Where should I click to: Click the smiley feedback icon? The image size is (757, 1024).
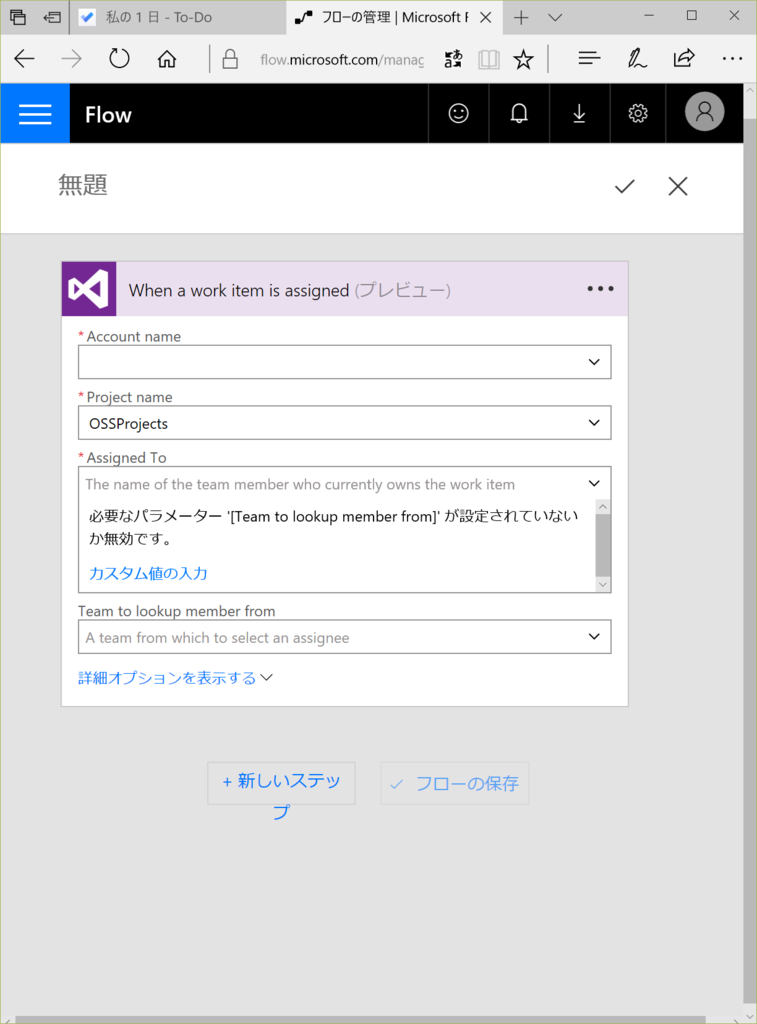tap(459, 114)
